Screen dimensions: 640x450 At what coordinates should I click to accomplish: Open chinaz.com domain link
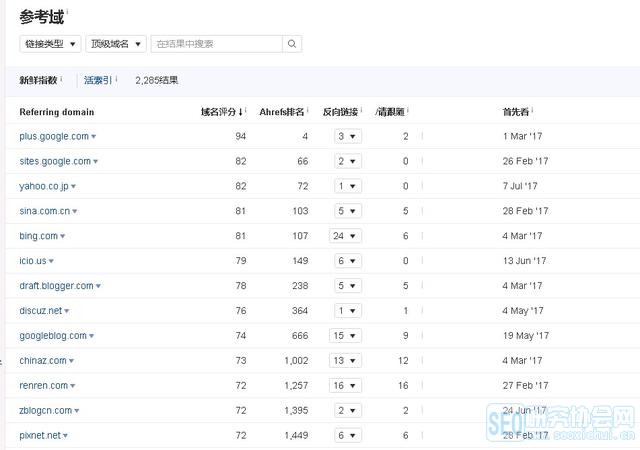43,361
